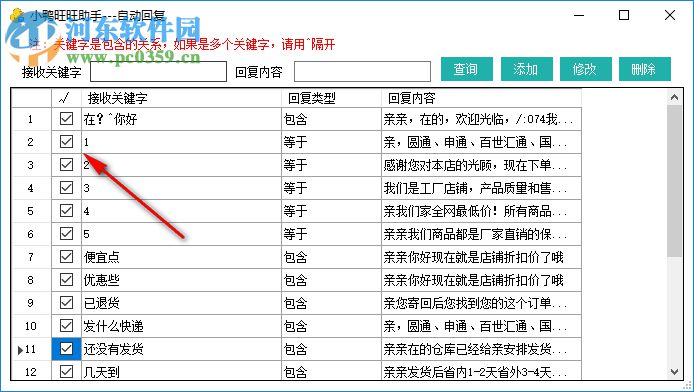Screen dimensions: 694x392
Task: Select reply cell 亲我们家全网最低价
Action: pos(481,211)
